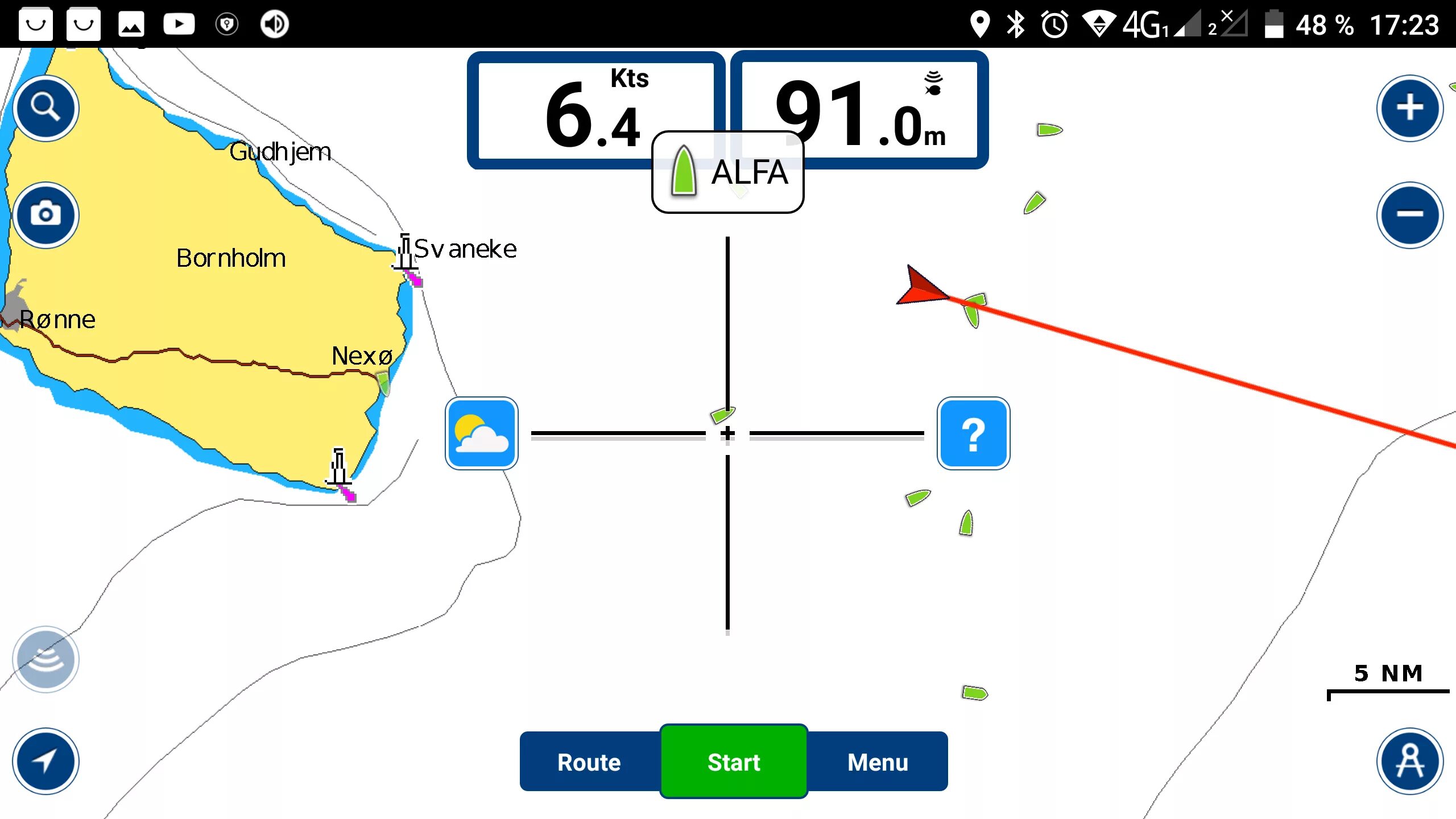Tap the Start navigation button
Image resolution: width=1456 pixels, height=819 pixels.
pos(734,762)
